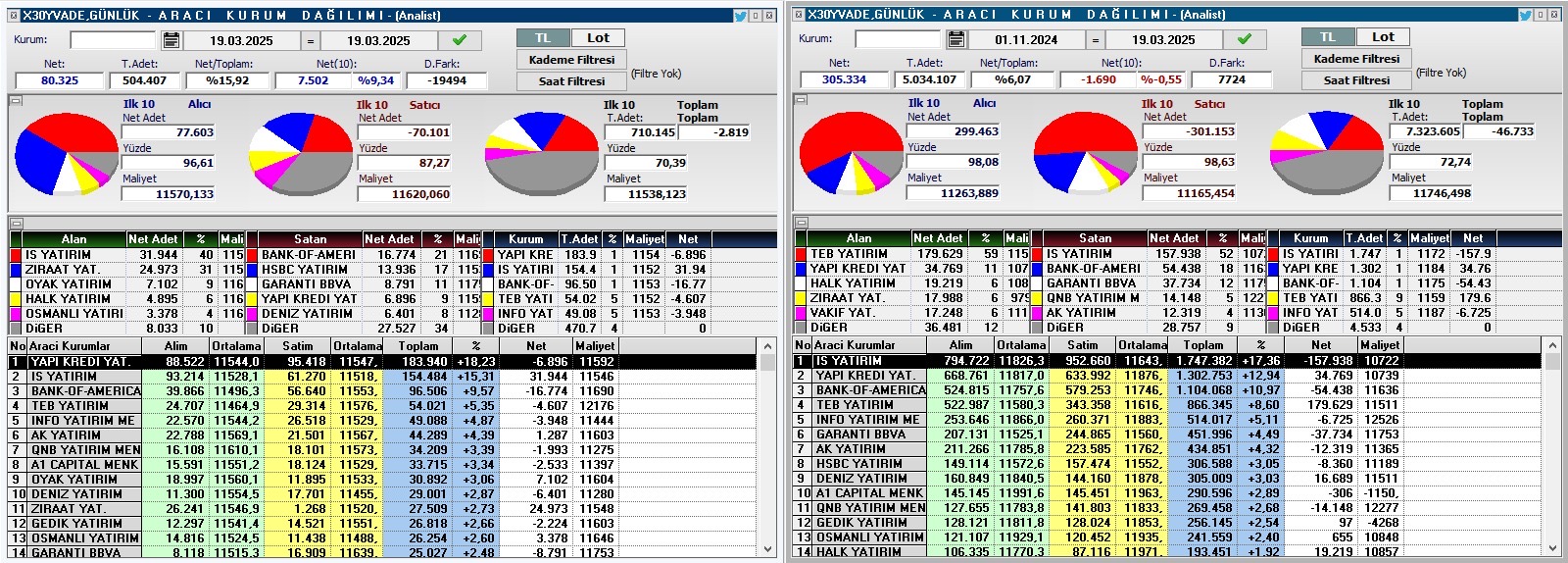Click the Kurum header in the left summary table
The image size is (1568, 563).
[x=525, y=238]
